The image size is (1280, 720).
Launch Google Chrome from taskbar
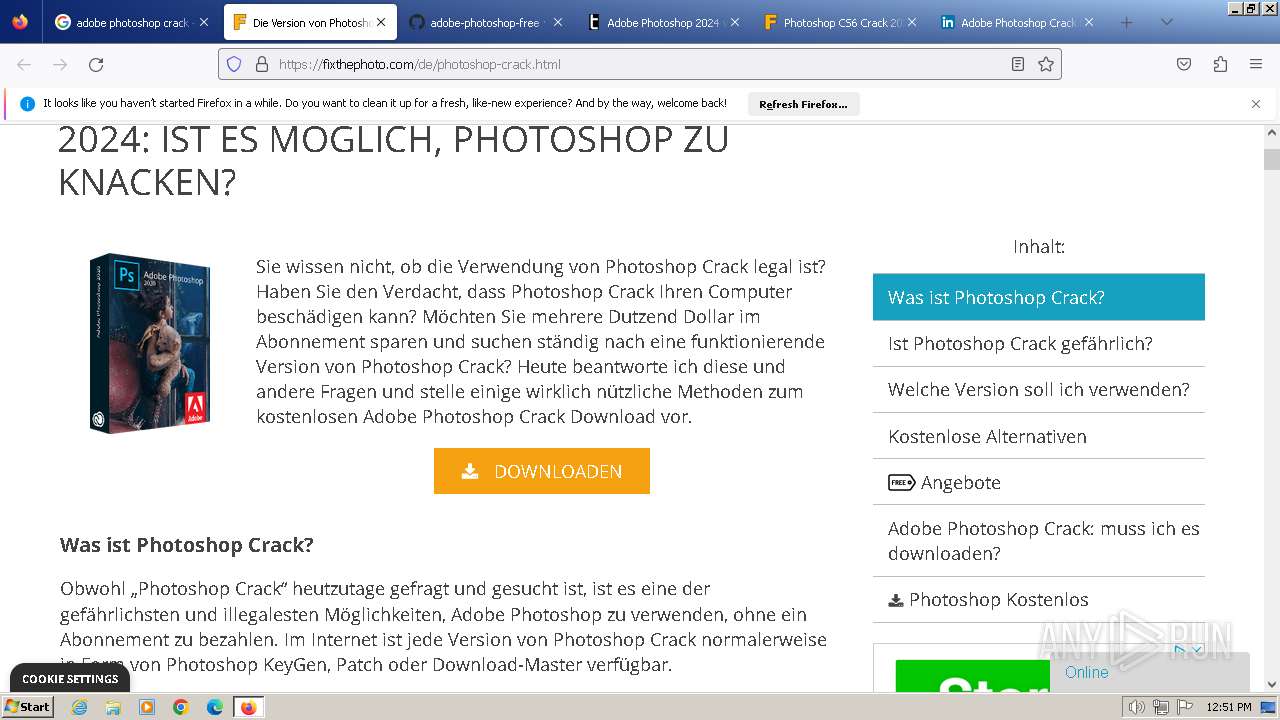pos(181,707)
